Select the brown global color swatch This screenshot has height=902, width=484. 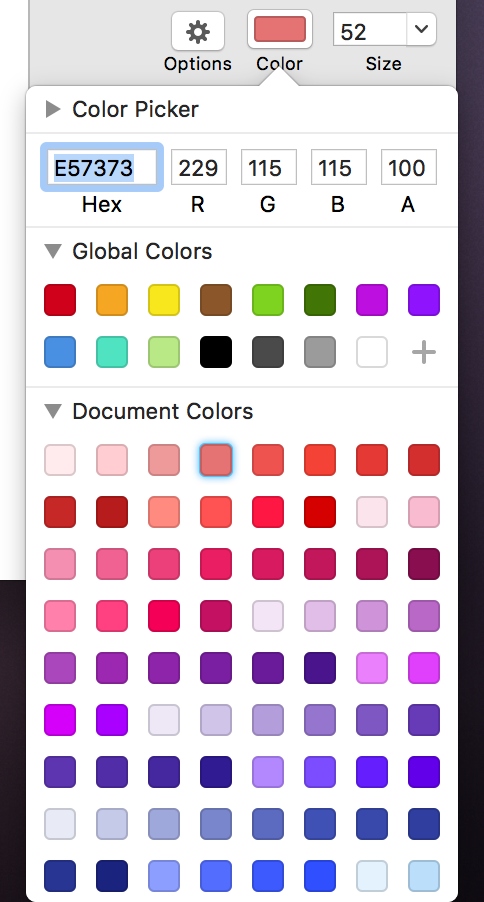pyautogui.click(x=216, y=300)
